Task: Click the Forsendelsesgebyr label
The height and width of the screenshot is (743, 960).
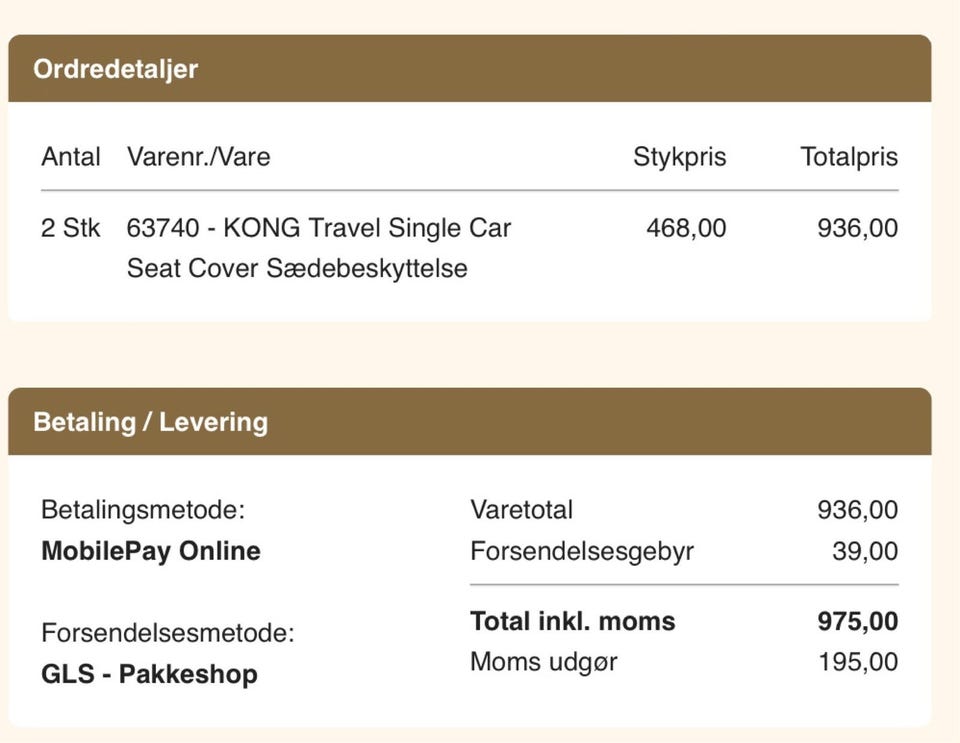Action: pos(582,551)
